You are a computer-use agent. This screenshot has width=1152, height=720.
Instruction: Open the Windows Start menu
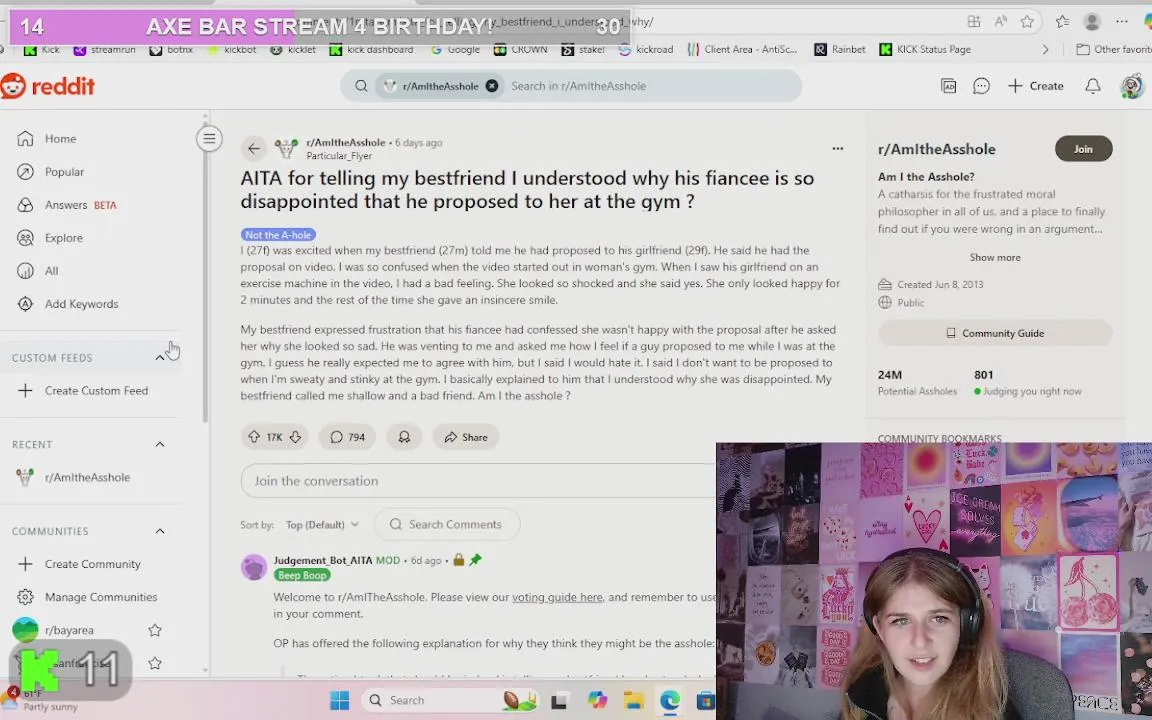pos(339,700)
